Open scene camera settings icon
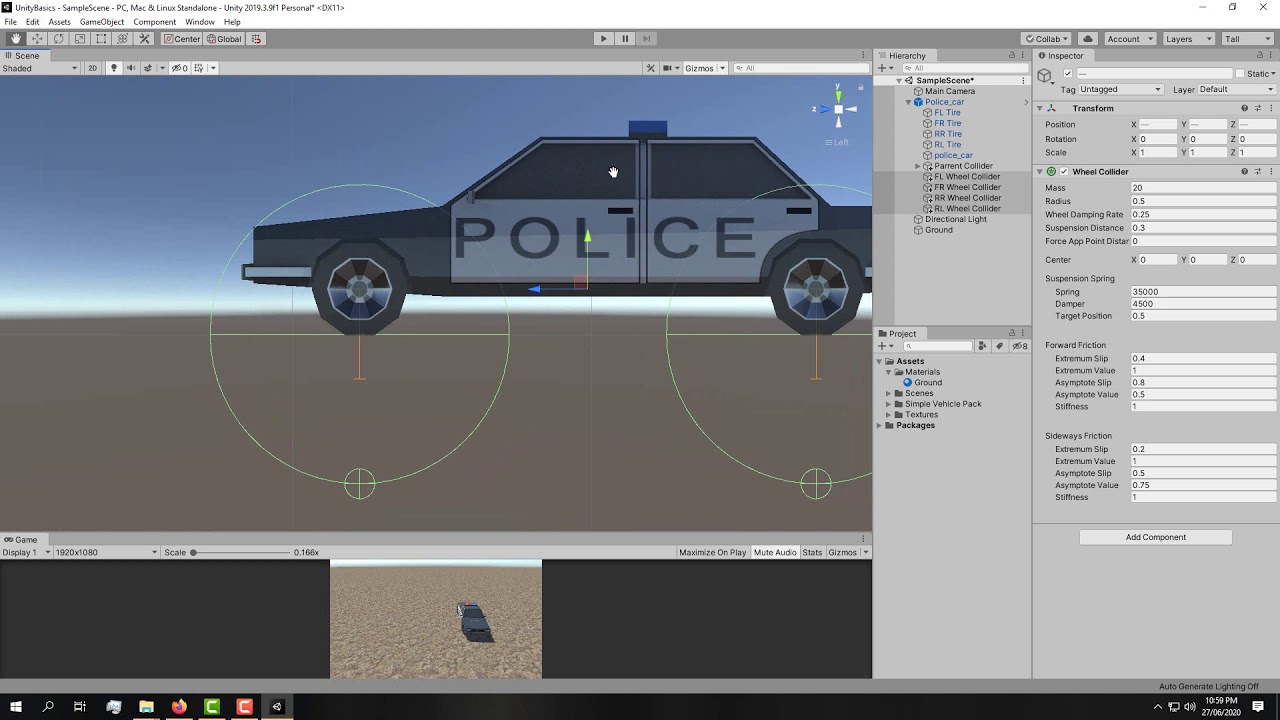1280x720 pixels. (666, 68)
